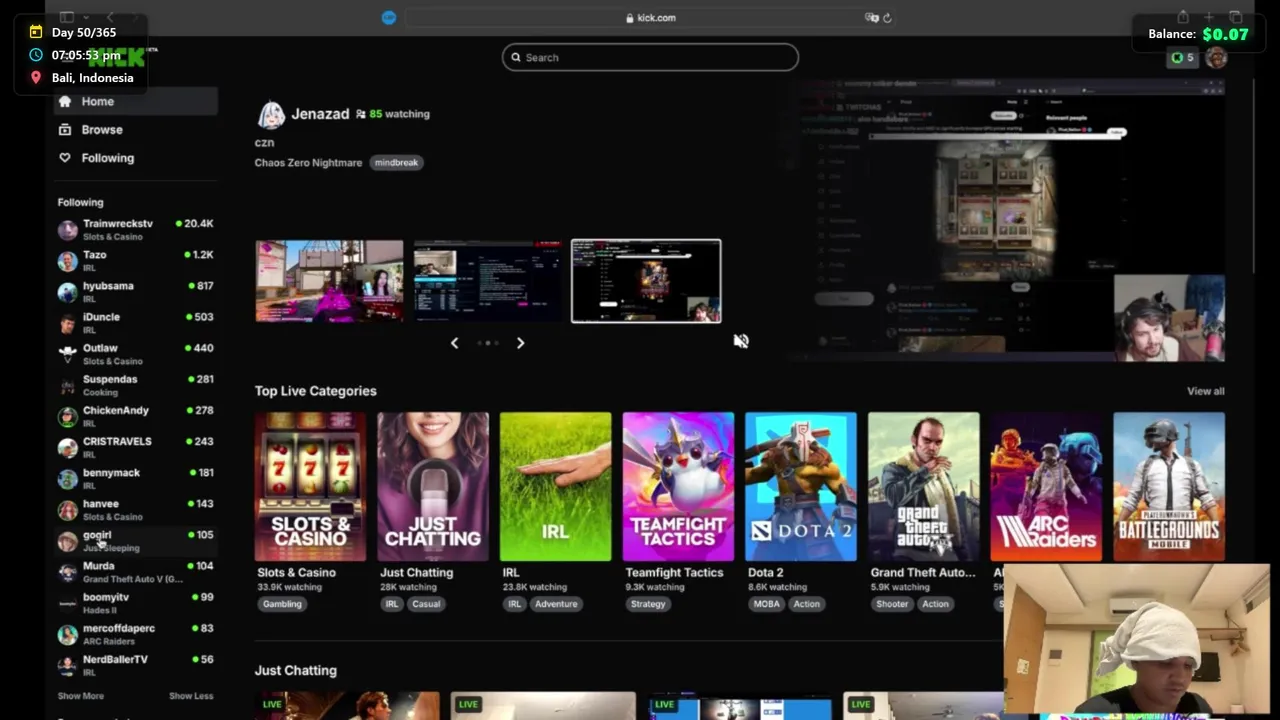This screenshot has width=1280, height=720.
Task: Select Murda channel row
Action: pos(136,572)
